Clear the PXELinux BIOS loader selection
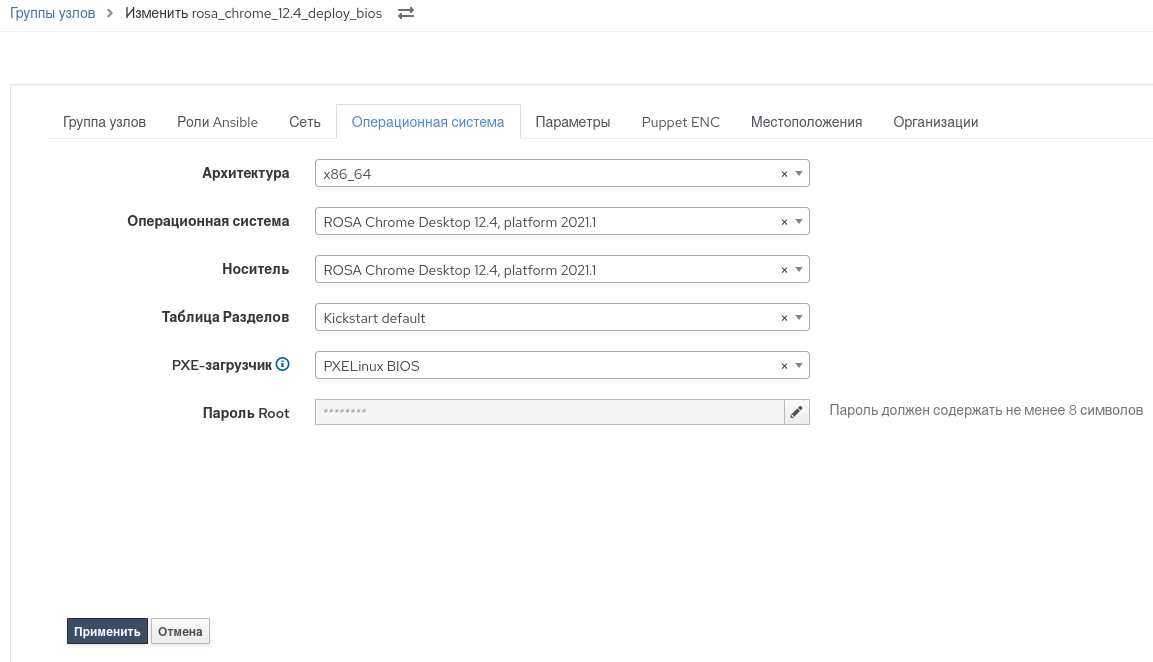This screenshot has height=662, width=1153. pyautogui.click(x=784, y=366)
